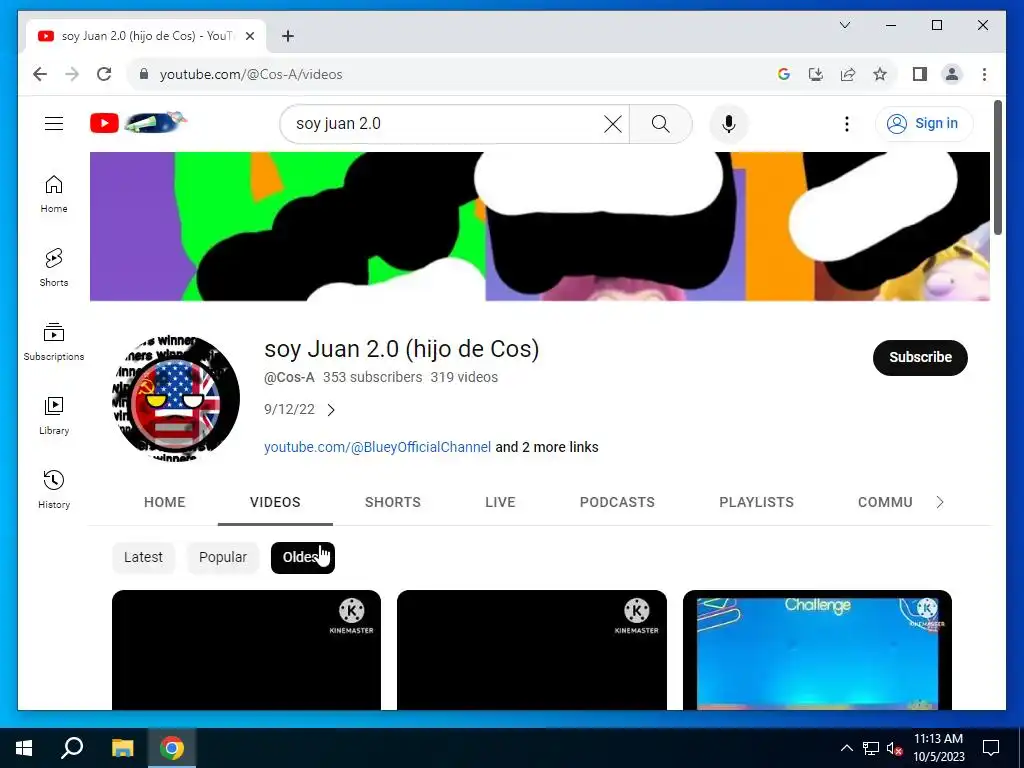The width and height of the screenshot is (1024, 768).
Task: Open the taskbar clock and date
Action: 938,748
